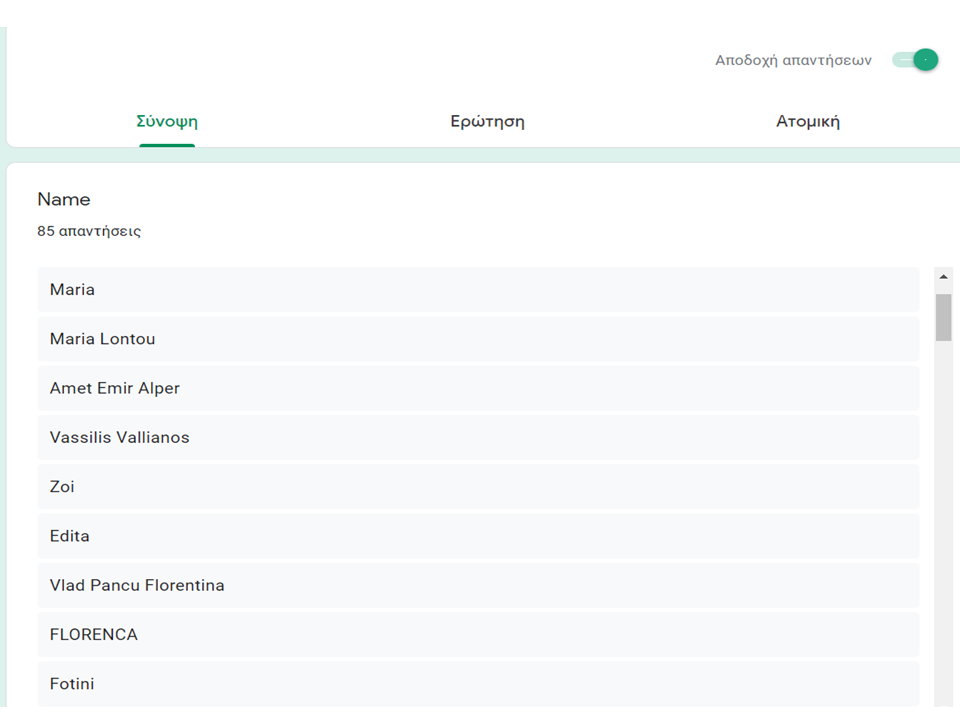Click the 'Name' question title
The image size is (960, 720).
pos(64,200)
